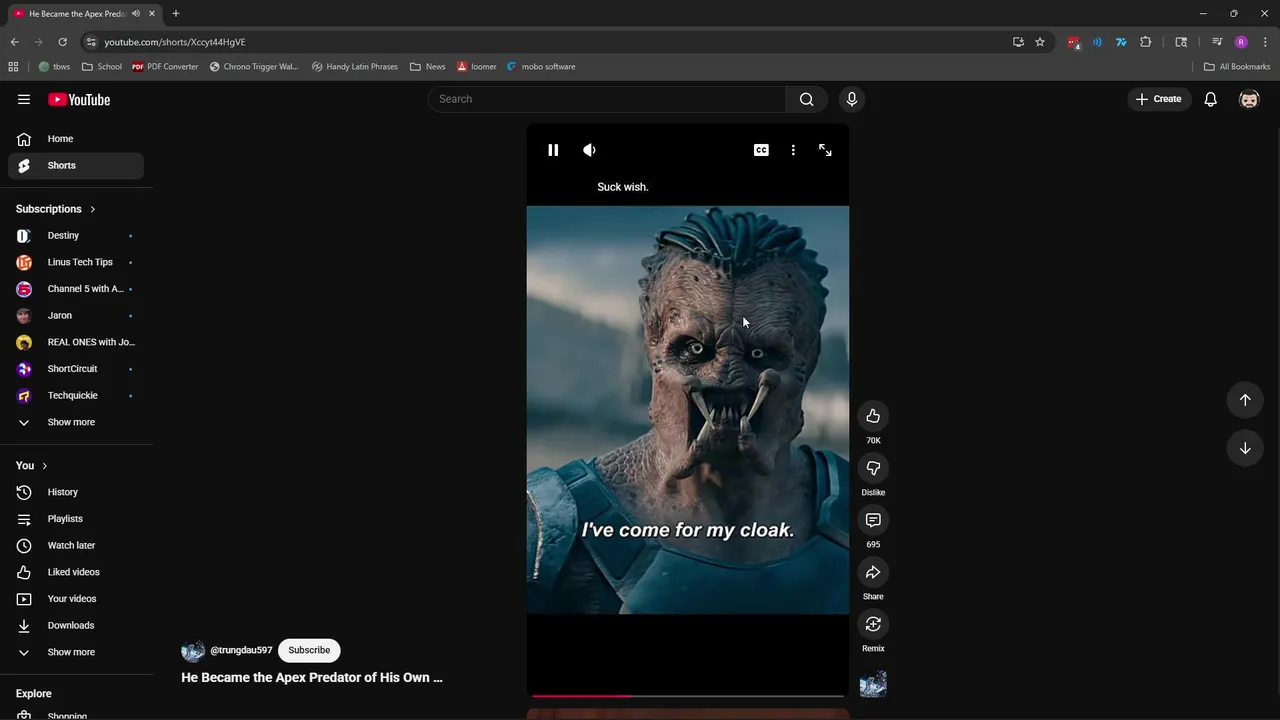
Task: Open Downloads in sidebar
Action: coord(76,625)
